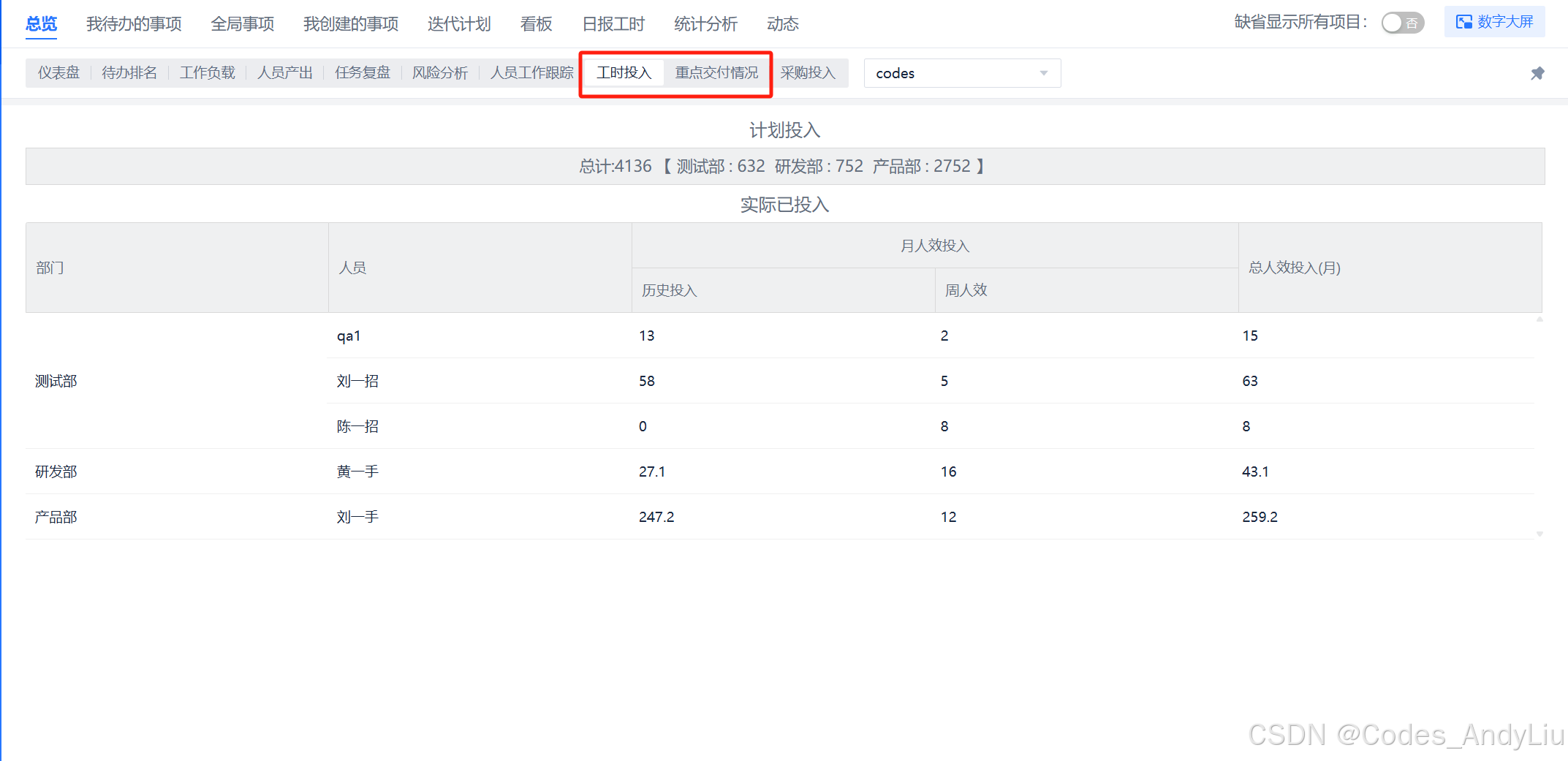Select the 仪表盘 sub-tab
The width and height of the screenshot is (1568, 761).
(x=58, y=73)
